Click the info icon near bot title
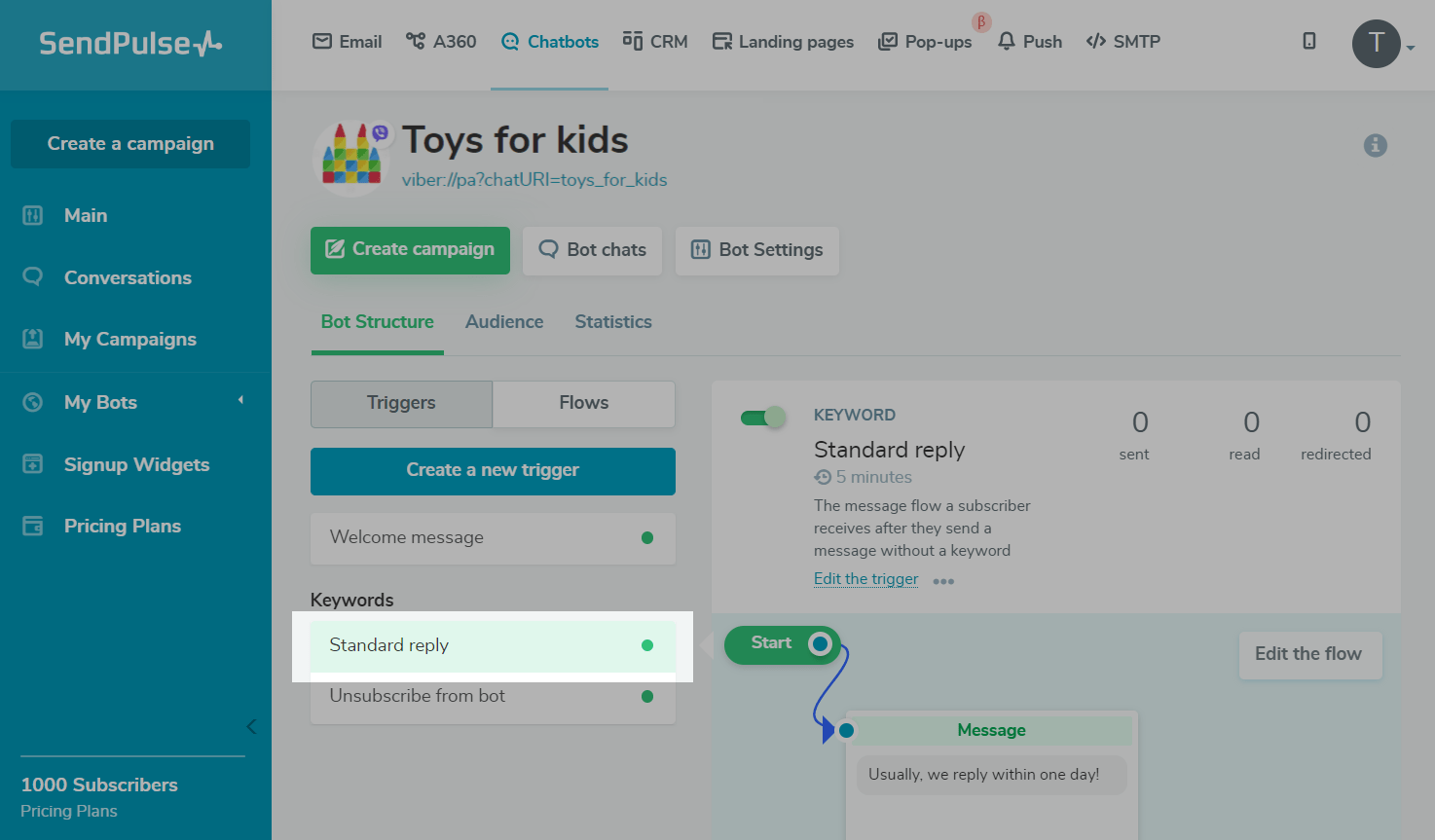This screenshot has width=1435, height=840. click(1375, 145)
